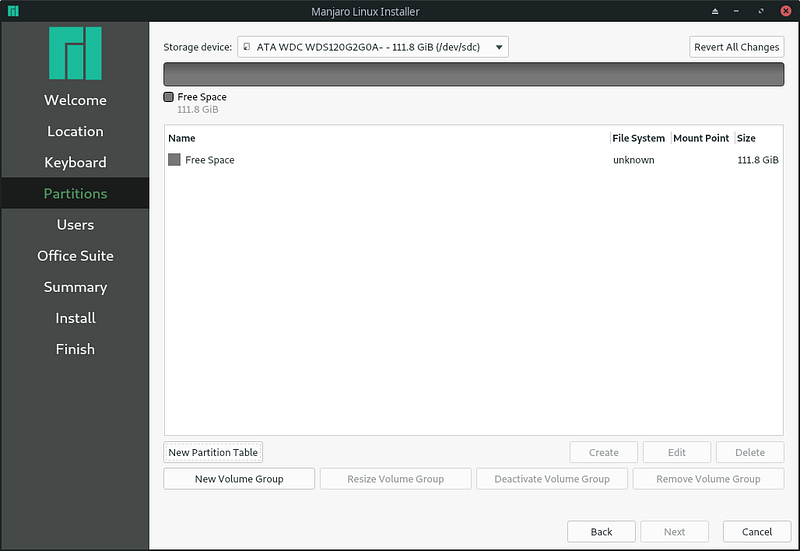This screenshot has height=551, width=800.
Task: Click the 'Storage device:' label
Action: [x=197, y=47]
